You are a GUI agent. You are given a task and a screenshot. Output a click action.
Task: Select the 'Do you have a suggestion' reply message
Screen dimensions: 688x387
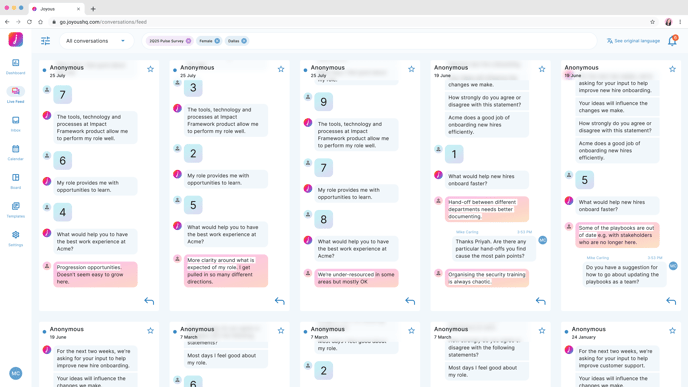tap(624, 274)
